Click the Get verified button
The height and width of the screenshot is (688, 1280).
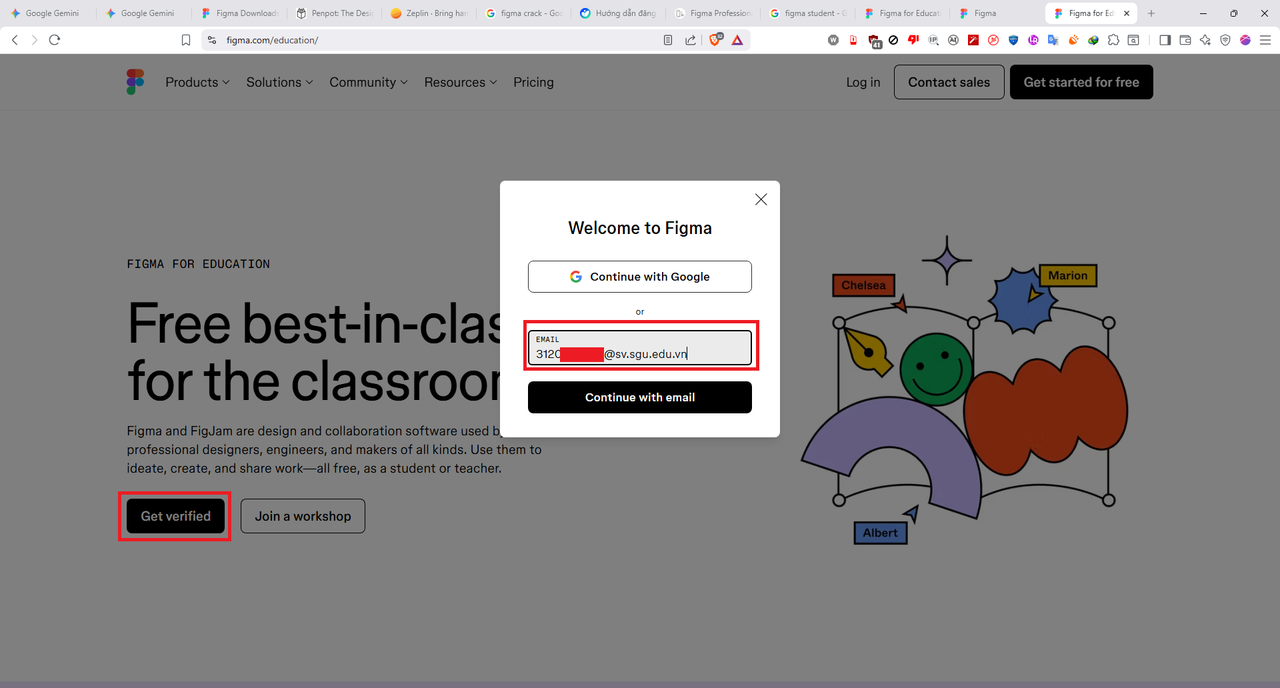click(x=176, y=516)
